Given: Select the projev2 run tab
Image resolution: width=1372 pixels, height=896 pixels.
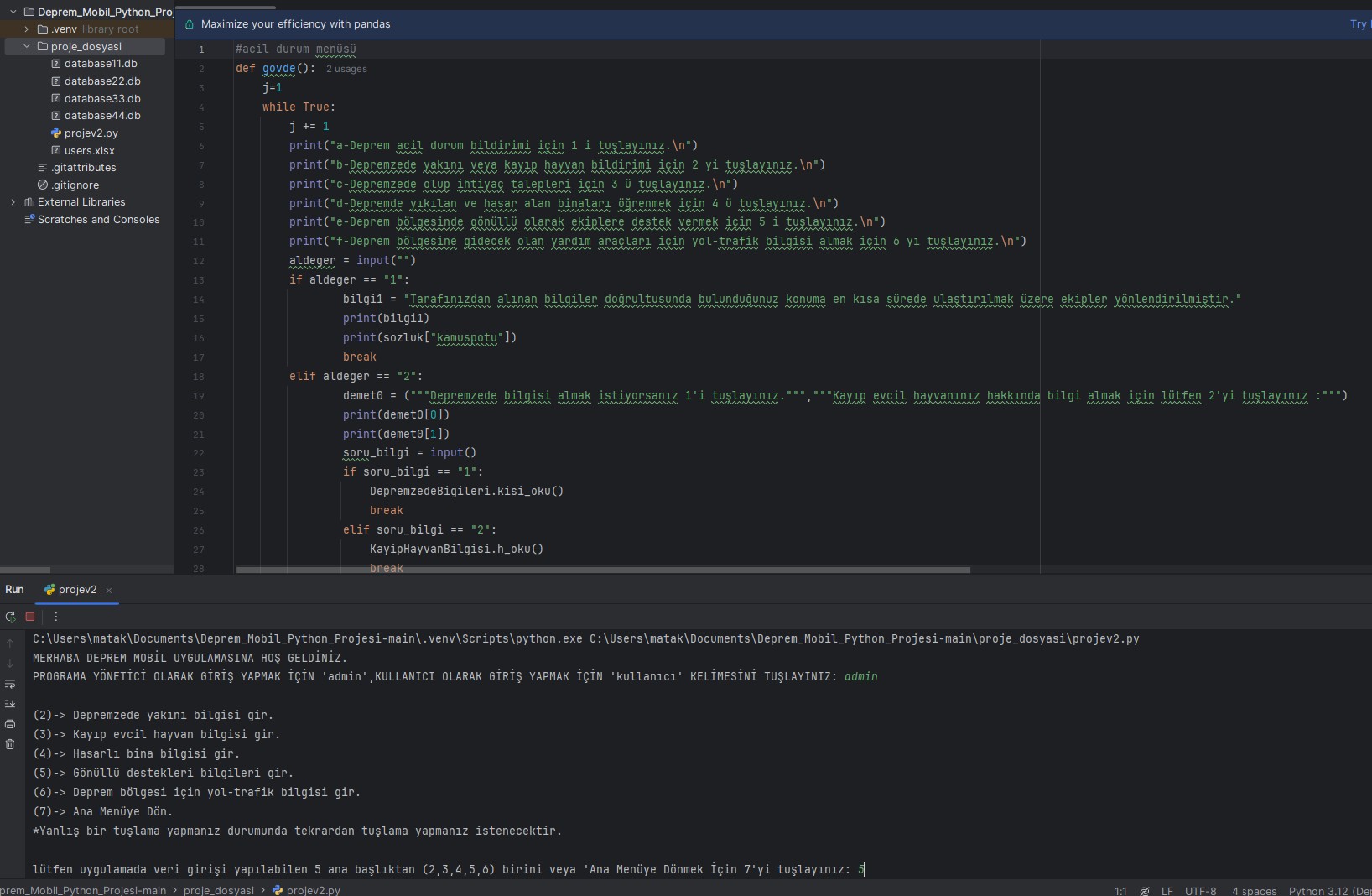Looking at the screenshot, I should [x=76, y=590].
